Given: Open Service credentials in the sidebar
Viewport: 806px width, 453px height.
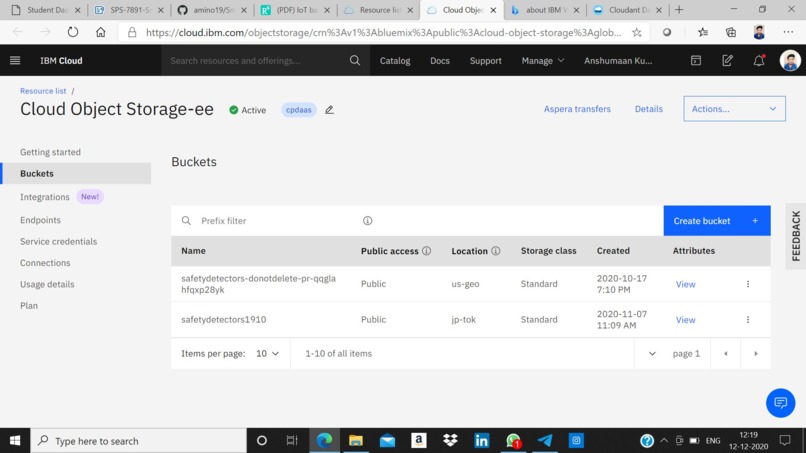Looking at the screenshot, I should click(x=59, y=242).
